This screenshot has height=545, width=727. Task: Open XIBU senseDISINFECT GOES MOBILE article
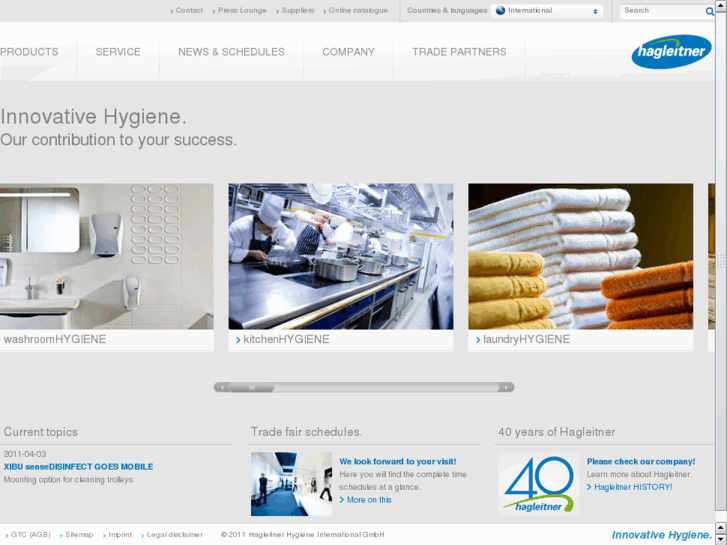coord(78,467)
